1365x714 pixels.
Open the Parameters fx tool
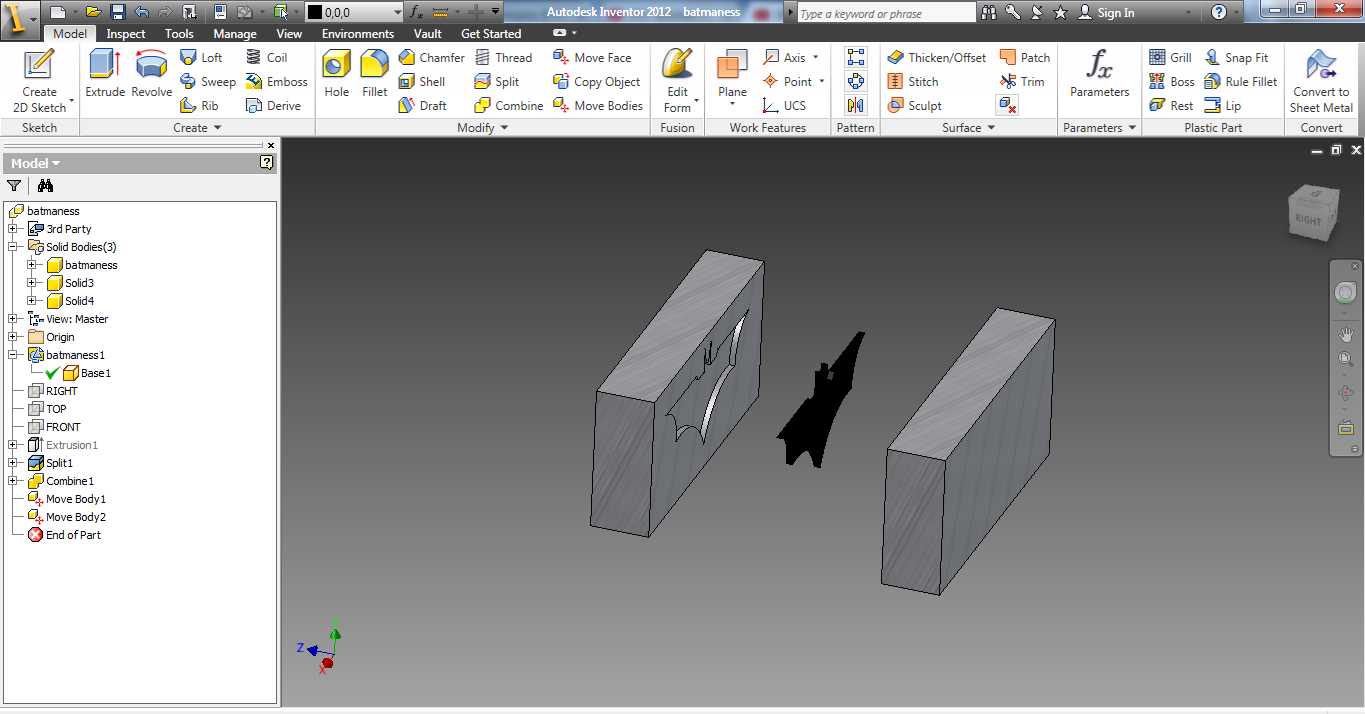point(1100,75)
